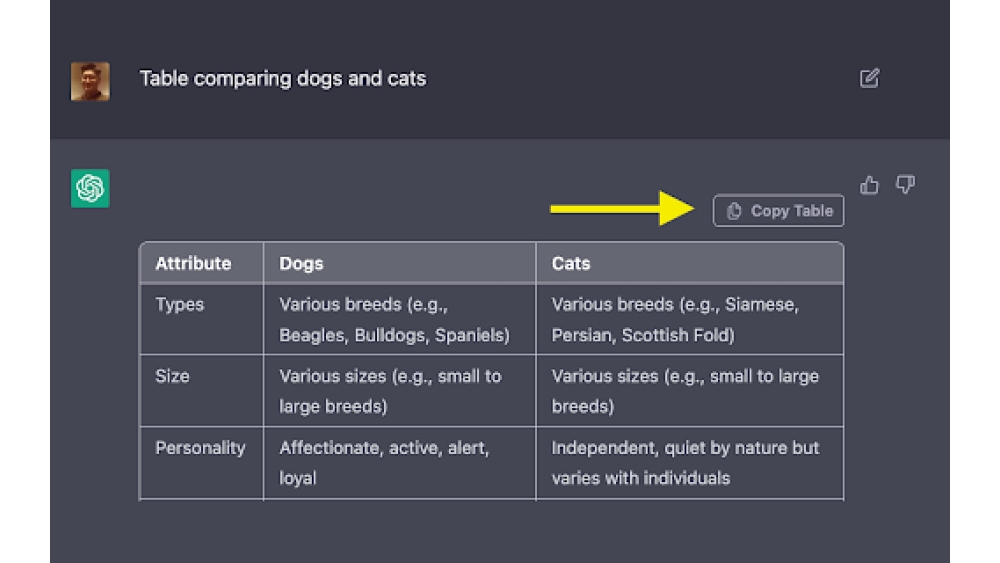Click the edit message pencil icon
The image size is (1000, 563).
click(869, 78)
